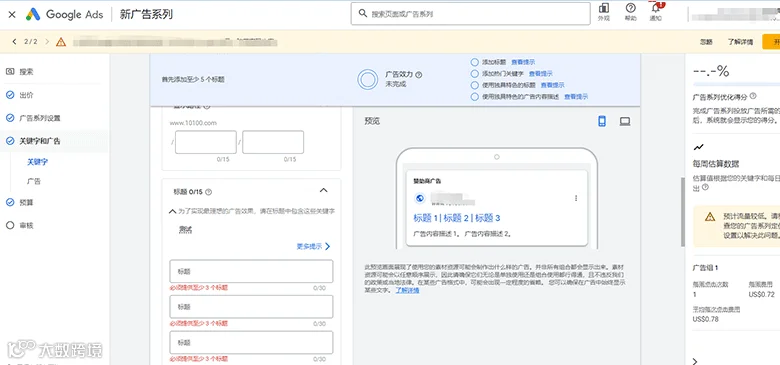Click the 预算 checkmark icon

[10, 202]
